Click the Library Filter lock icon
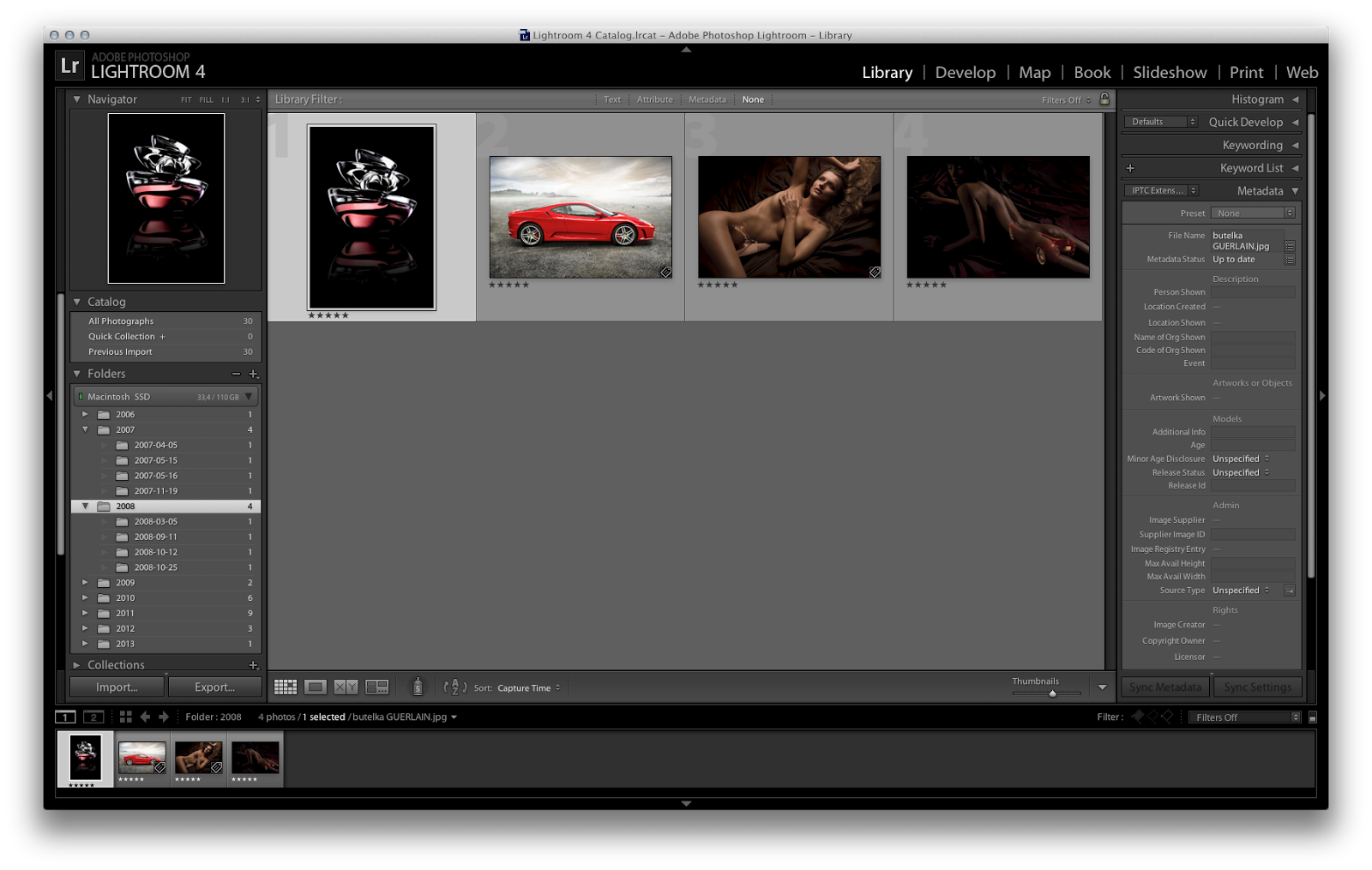The width and height of the screenshot is (1372, 870). point(1104,99)
